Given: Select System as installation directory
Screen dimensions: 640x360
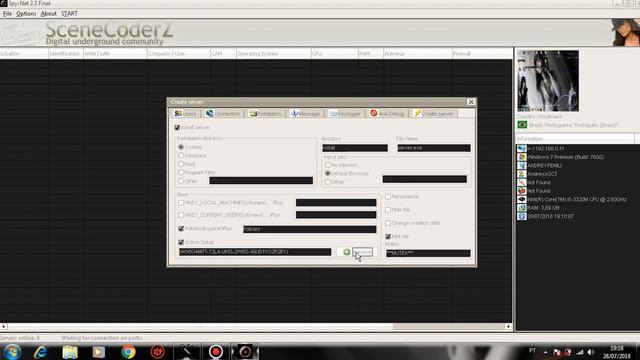Looking at the screenshot, I should coord(181,147).
